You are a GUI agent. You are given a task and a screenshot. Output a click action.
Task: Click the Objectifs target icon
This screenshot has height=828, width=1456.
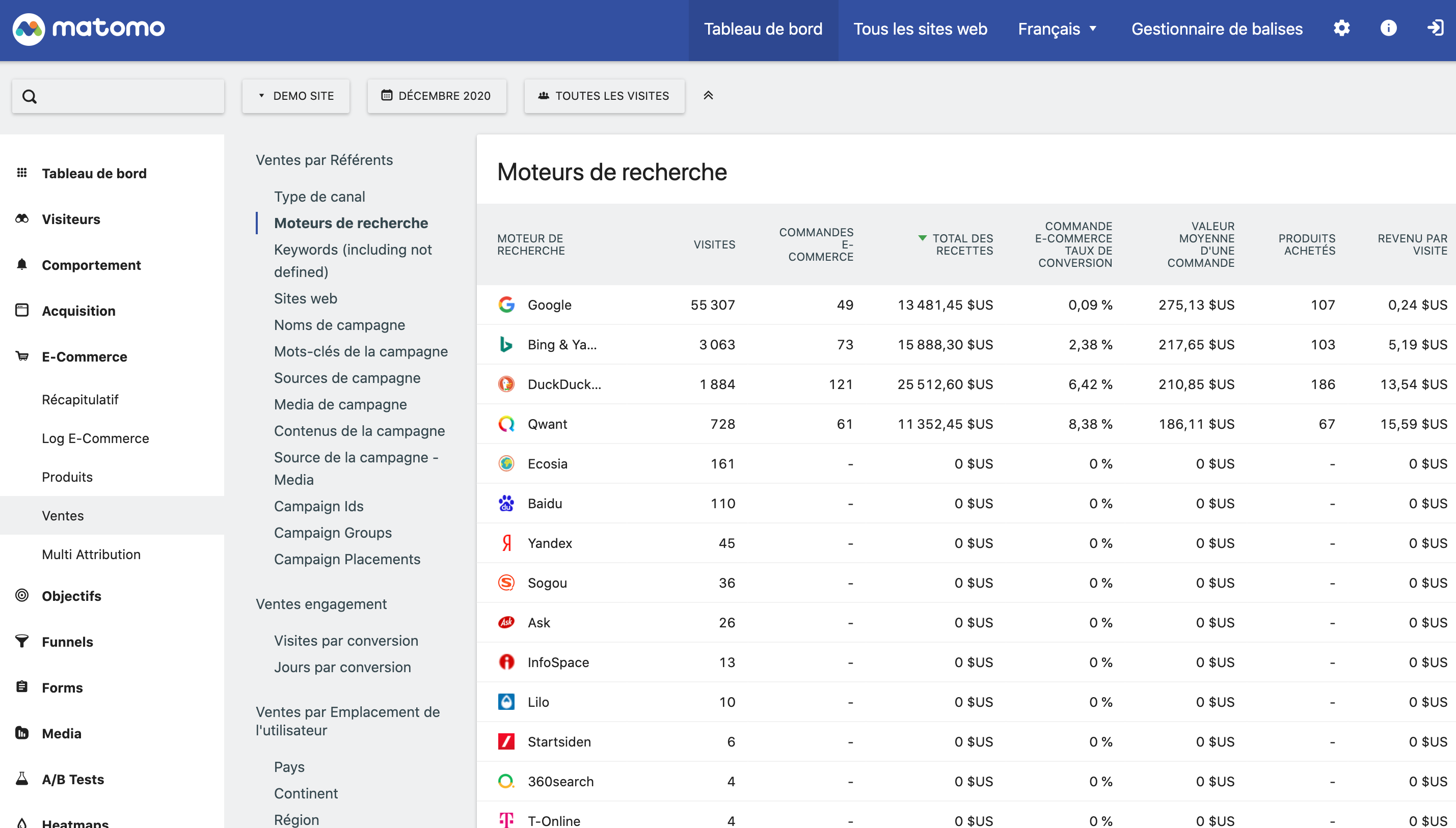(21, 595)
